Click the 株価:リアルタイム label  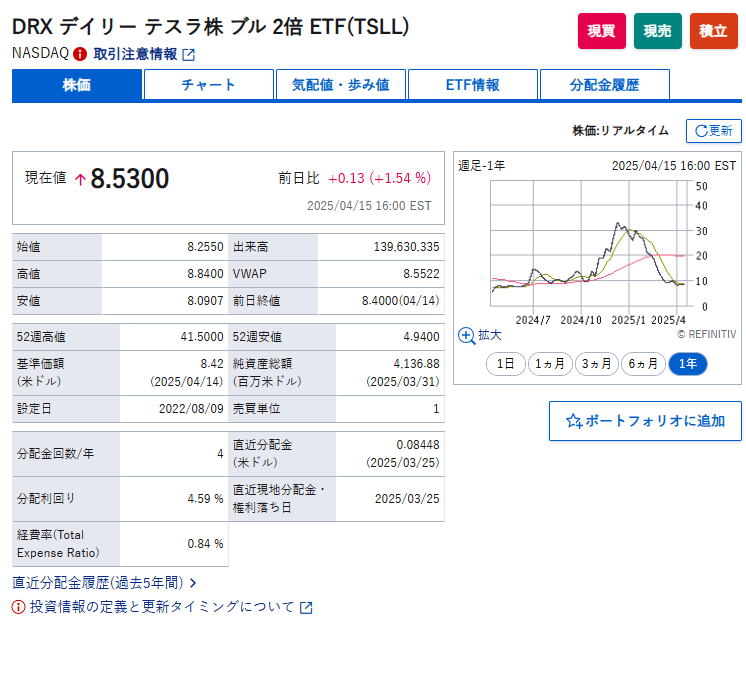(x=620, y=131)
